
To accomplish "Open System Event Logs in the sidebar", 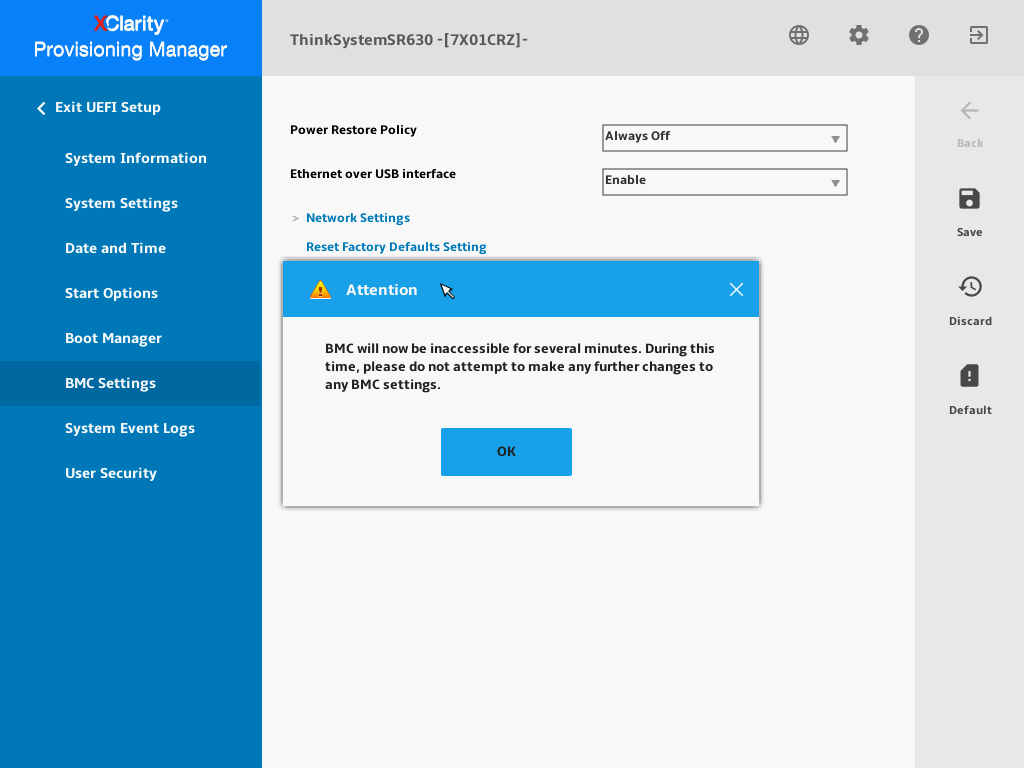I will click(x=130, y=428).
